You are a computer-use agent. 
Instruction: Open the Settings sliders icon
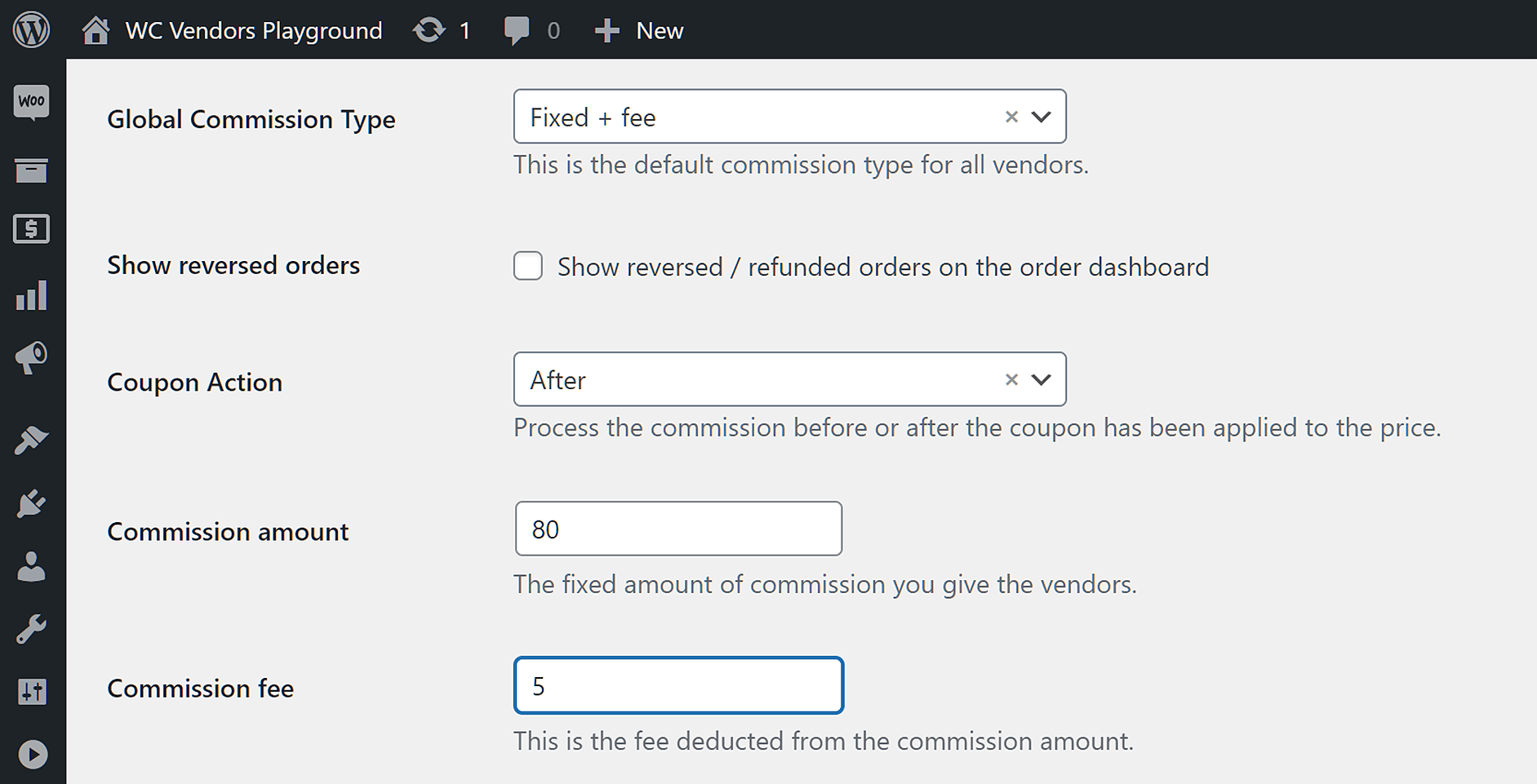point(32,692)
